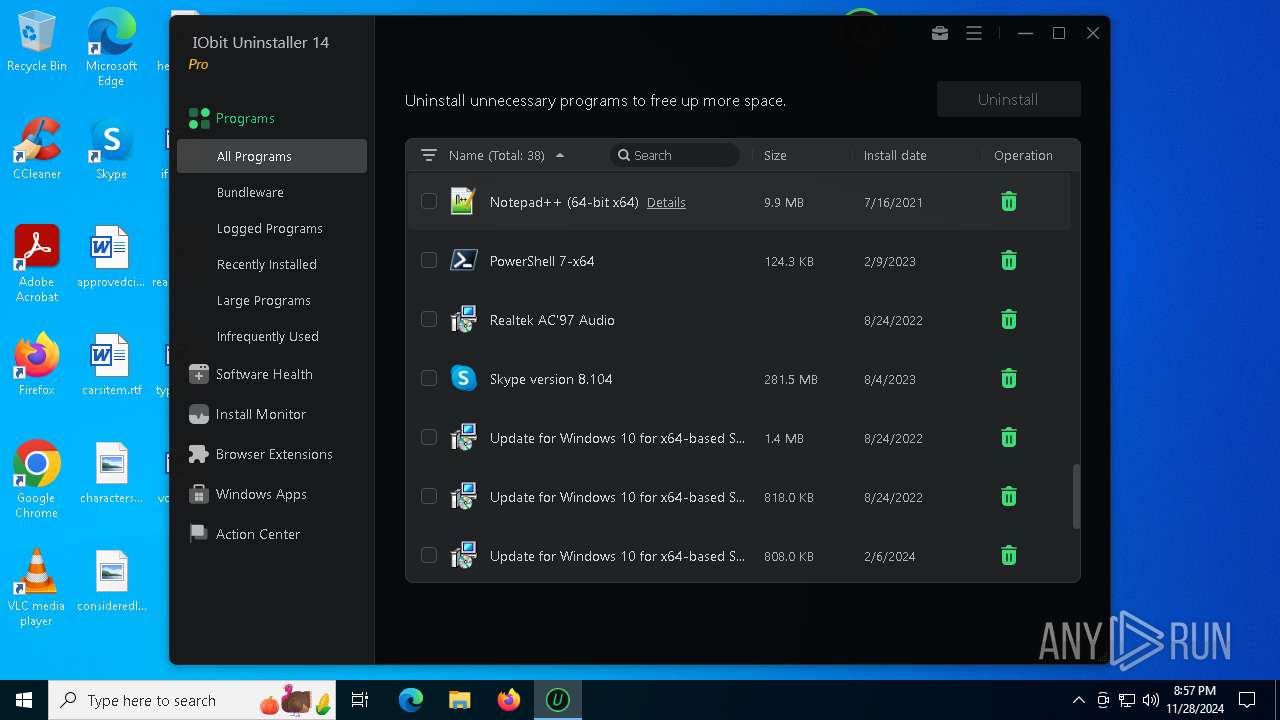
Task: Open Software Health section
Action: point(251,374)
